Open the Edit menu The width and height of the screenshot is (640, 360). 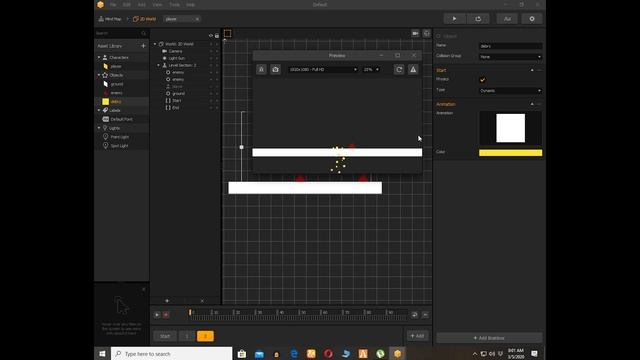pos(127,4)
